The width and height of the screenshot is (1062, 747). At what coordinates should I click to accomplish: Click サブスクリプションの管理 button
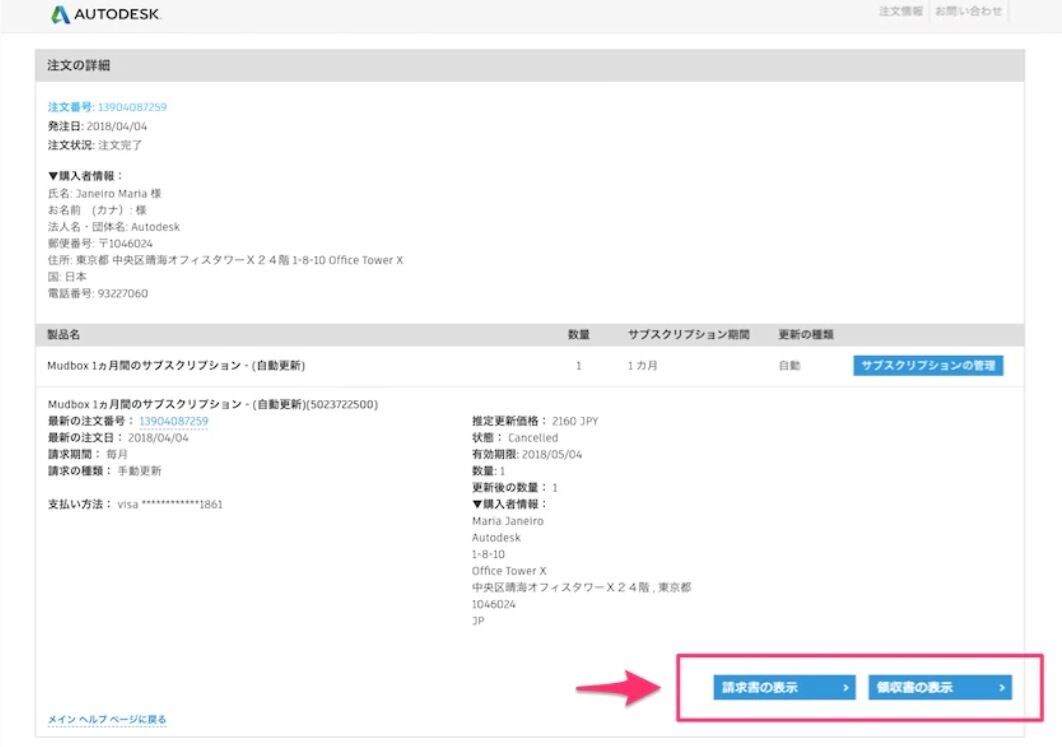tap(928, 366)
